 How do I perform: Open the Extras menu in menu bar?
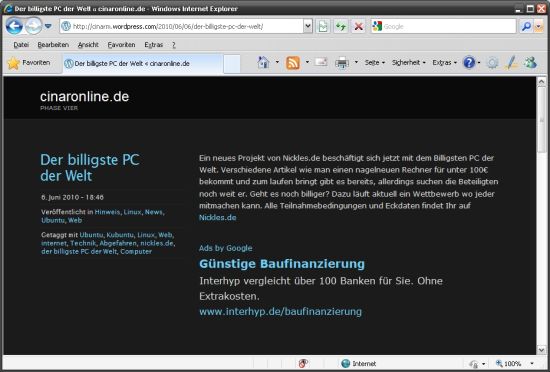click(154, 45)
